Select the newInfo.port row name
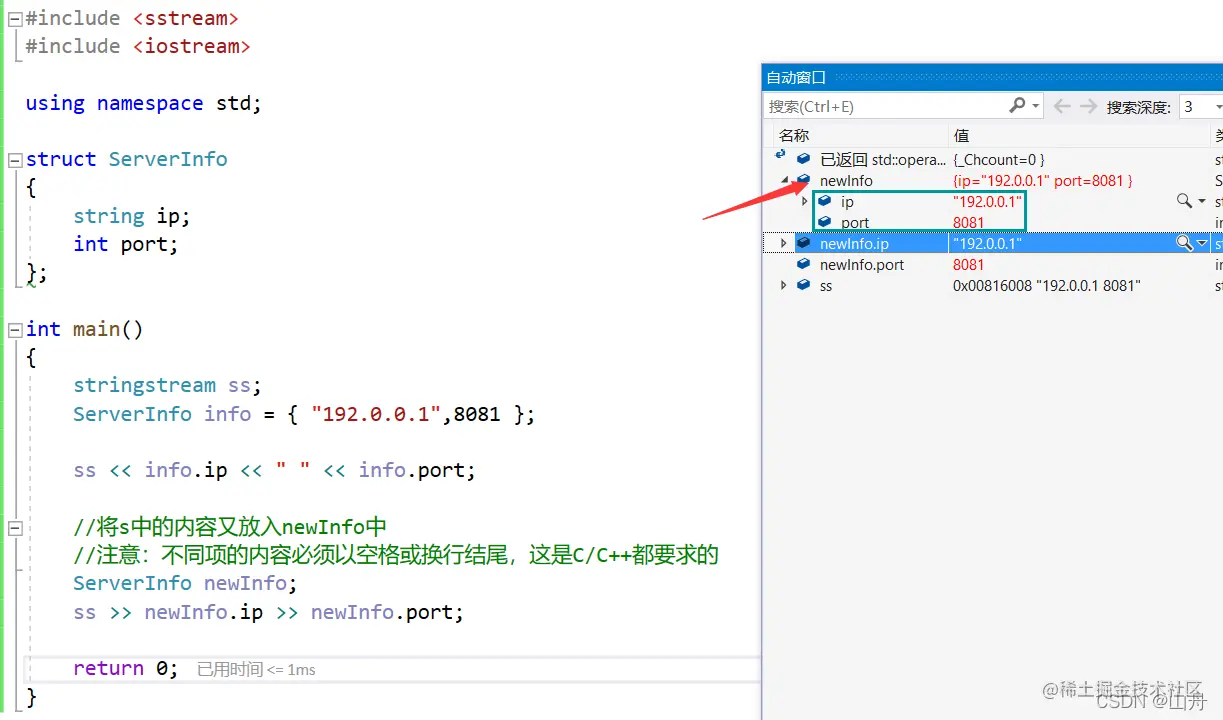The width and height of the screenshot is (1223, 720). point(862,265)
